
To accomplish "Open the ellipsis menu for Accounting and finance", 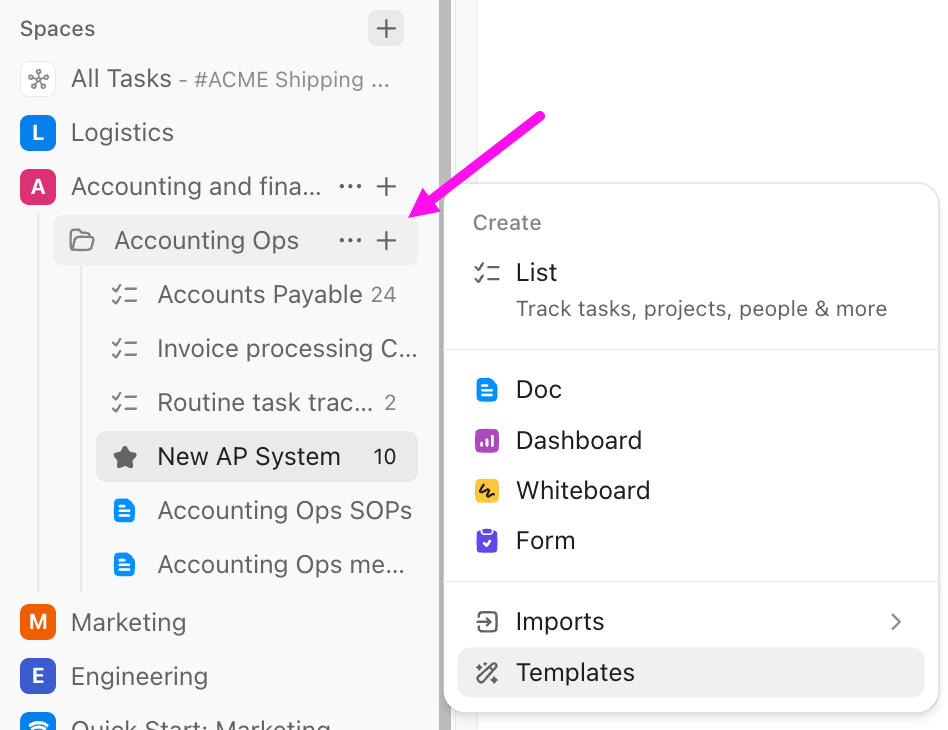I will pyautogui.click(x=350, y=186).
